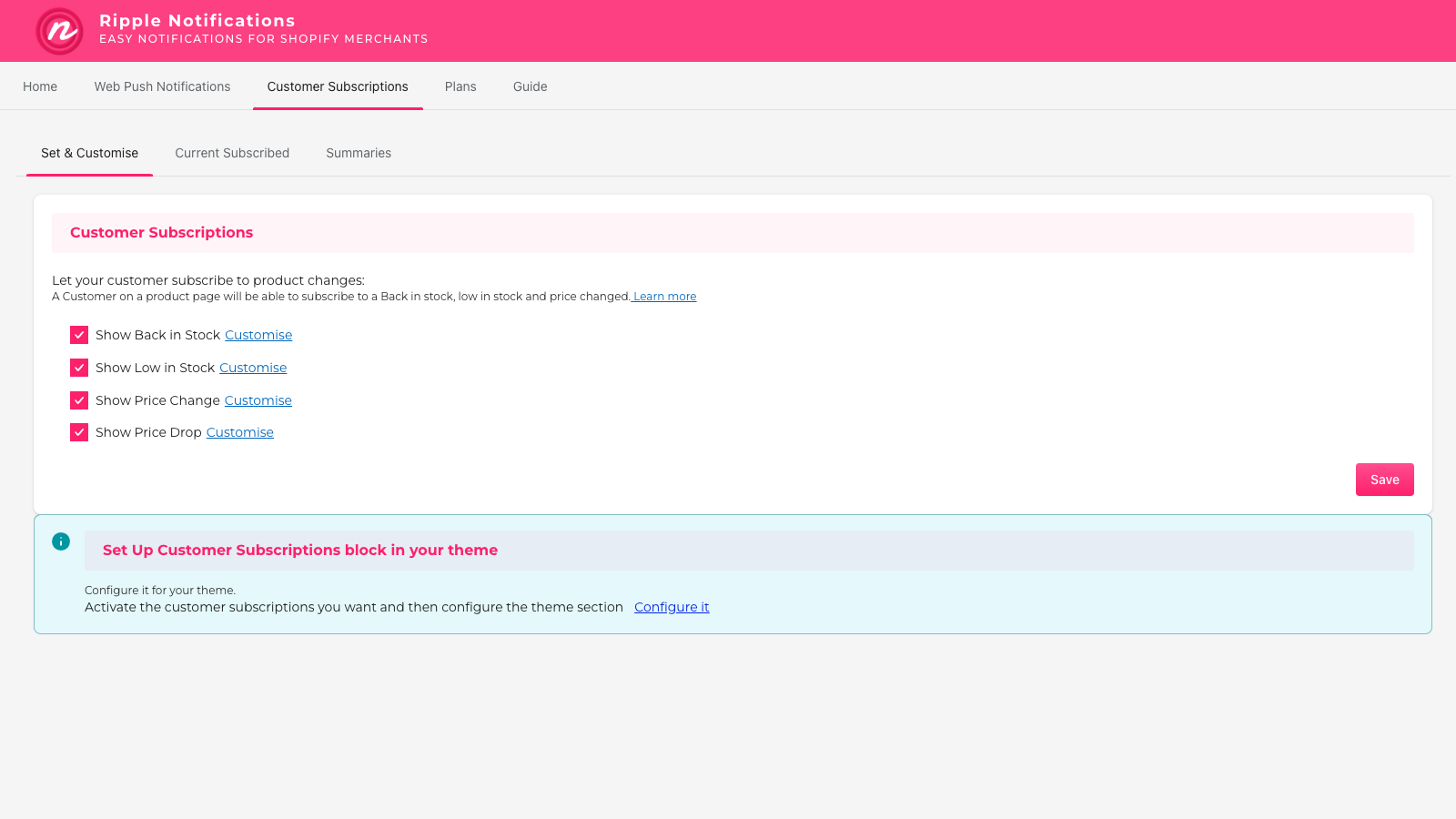1456x819 pixels.
Task: Click Customise next to Show Low in Stock
Action: click(x=253, y=368)
